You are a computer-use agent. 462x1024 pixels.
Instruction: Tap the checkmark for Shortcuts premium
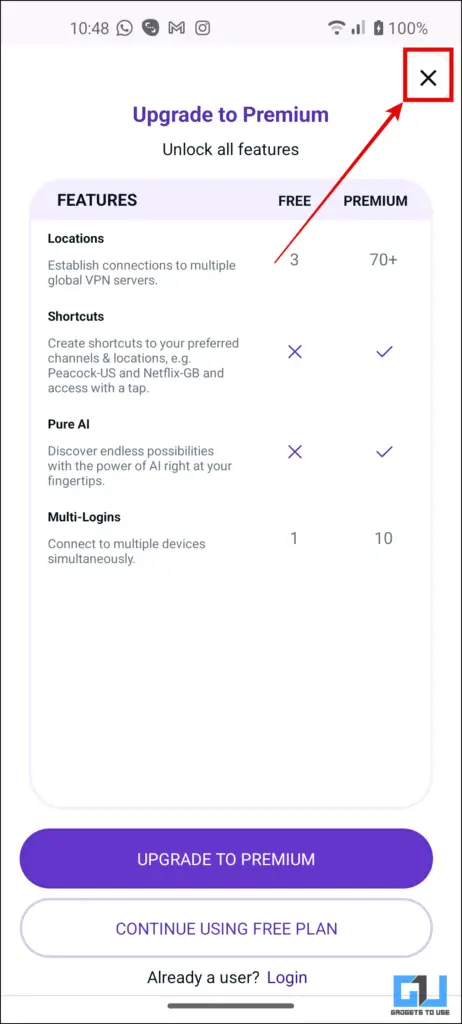coord(384,352)
